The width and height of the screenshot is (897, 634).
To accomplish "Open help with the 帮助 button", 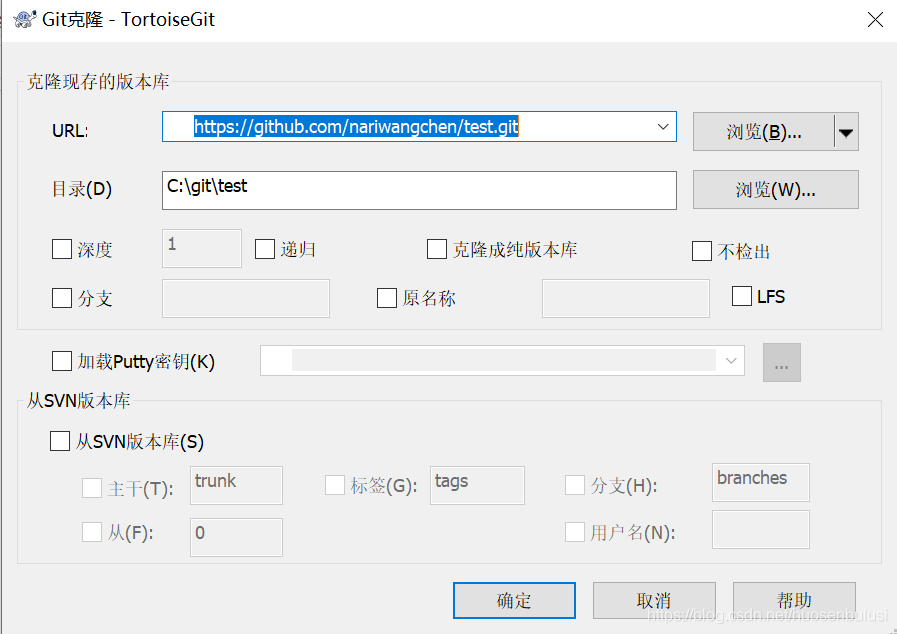I will (x=794, y=600).
